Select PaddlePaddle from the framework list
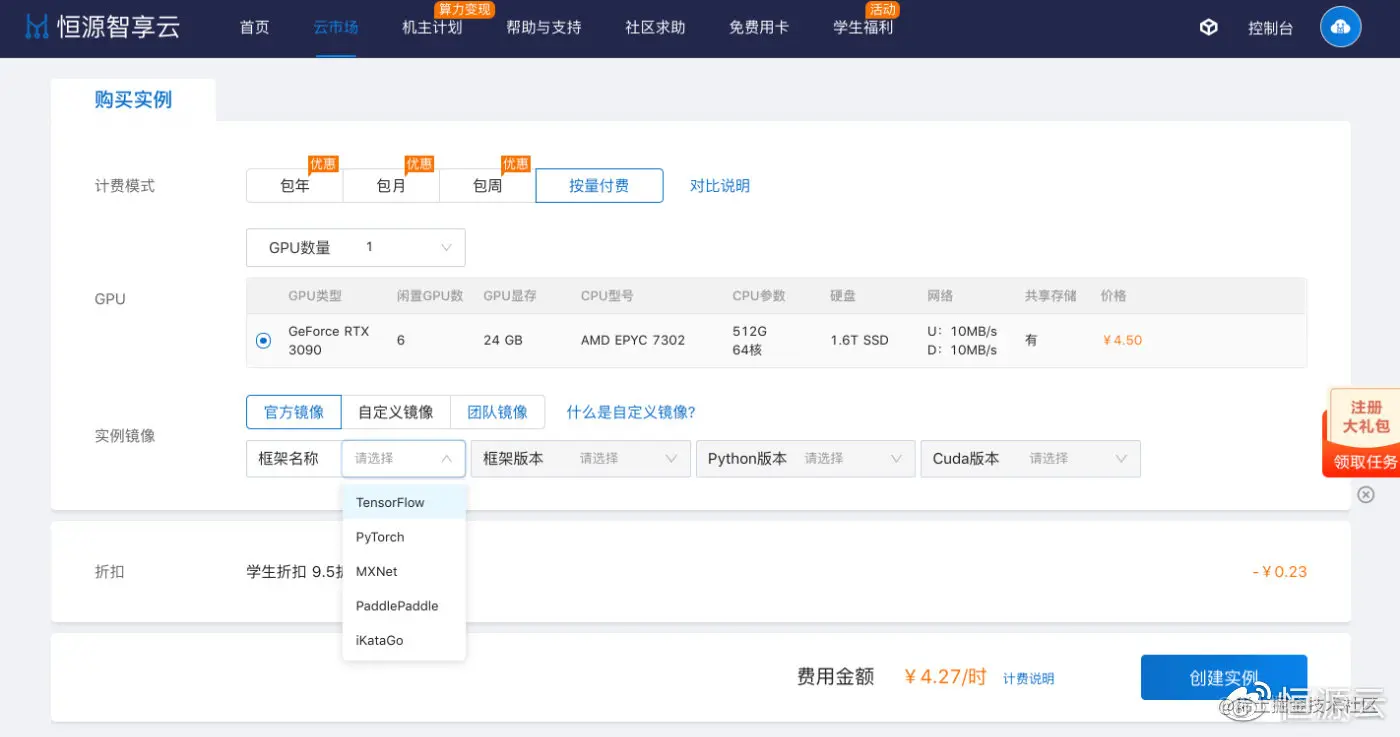1400x737 pixels. 403,606
